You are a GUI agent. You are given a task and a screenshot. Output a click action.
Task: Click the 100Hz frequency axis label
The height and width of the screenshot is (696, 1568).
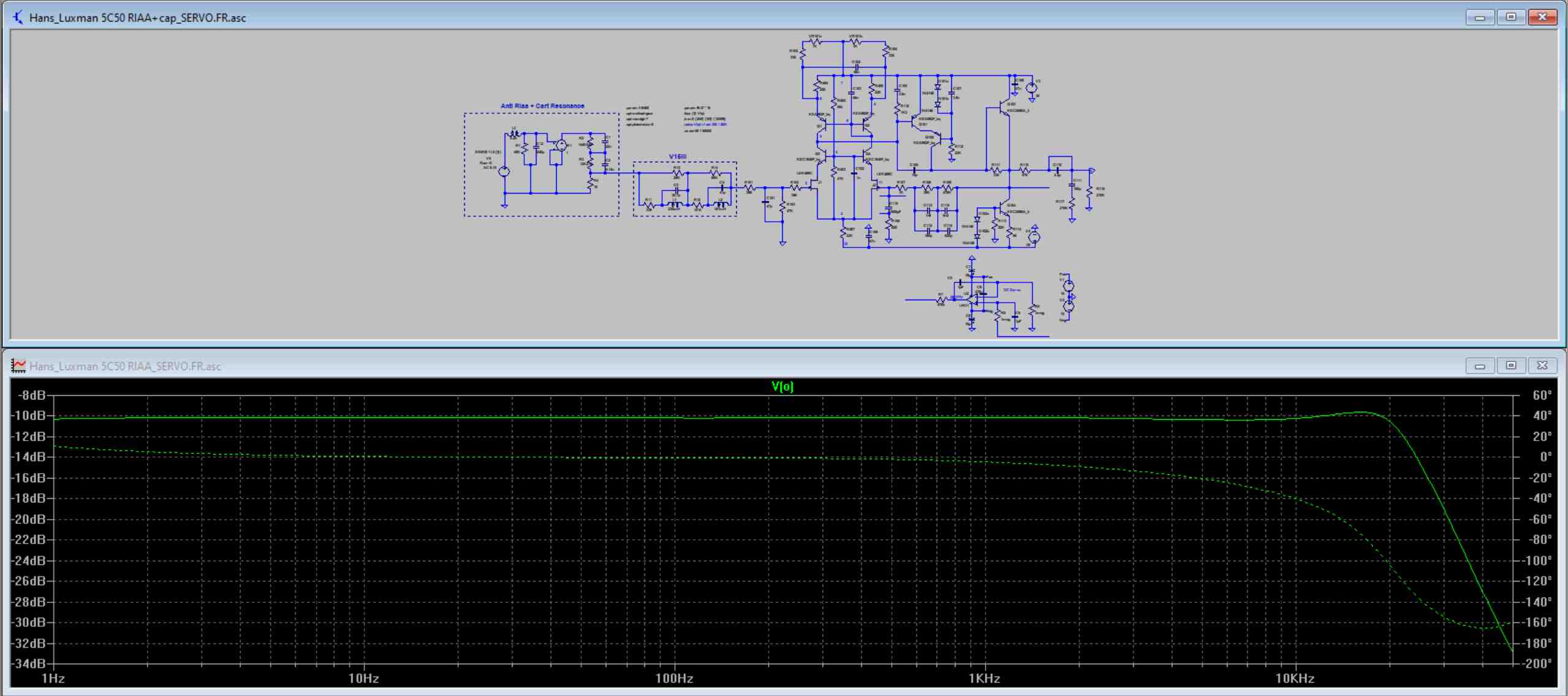tap(674, 678)
